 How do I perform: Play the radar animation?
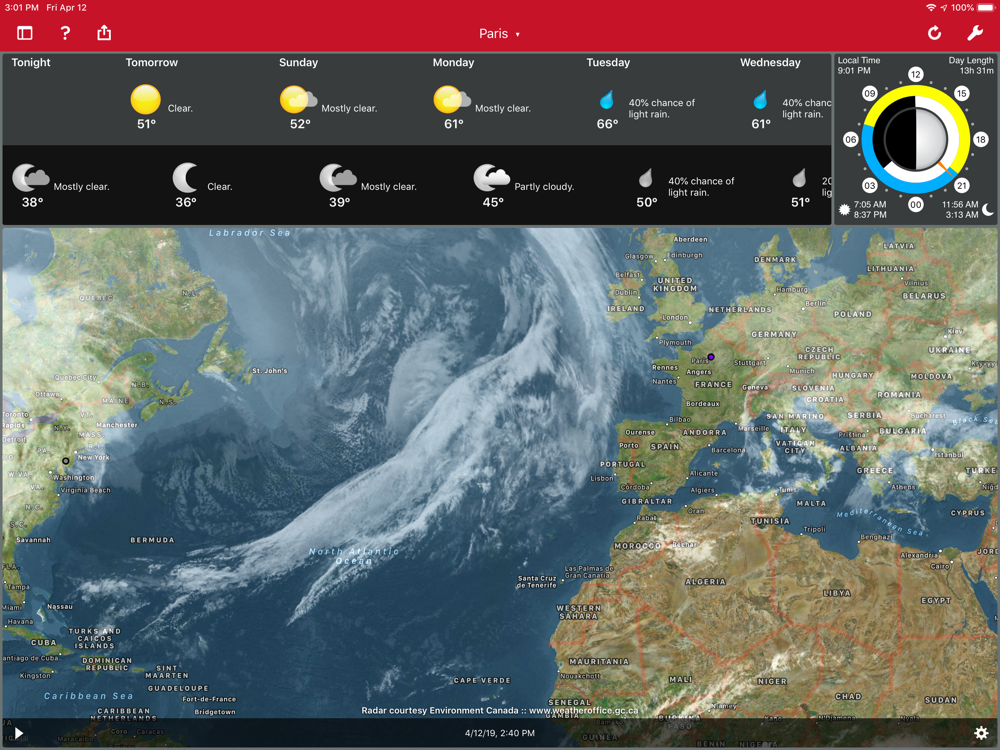tap(18, 733)
